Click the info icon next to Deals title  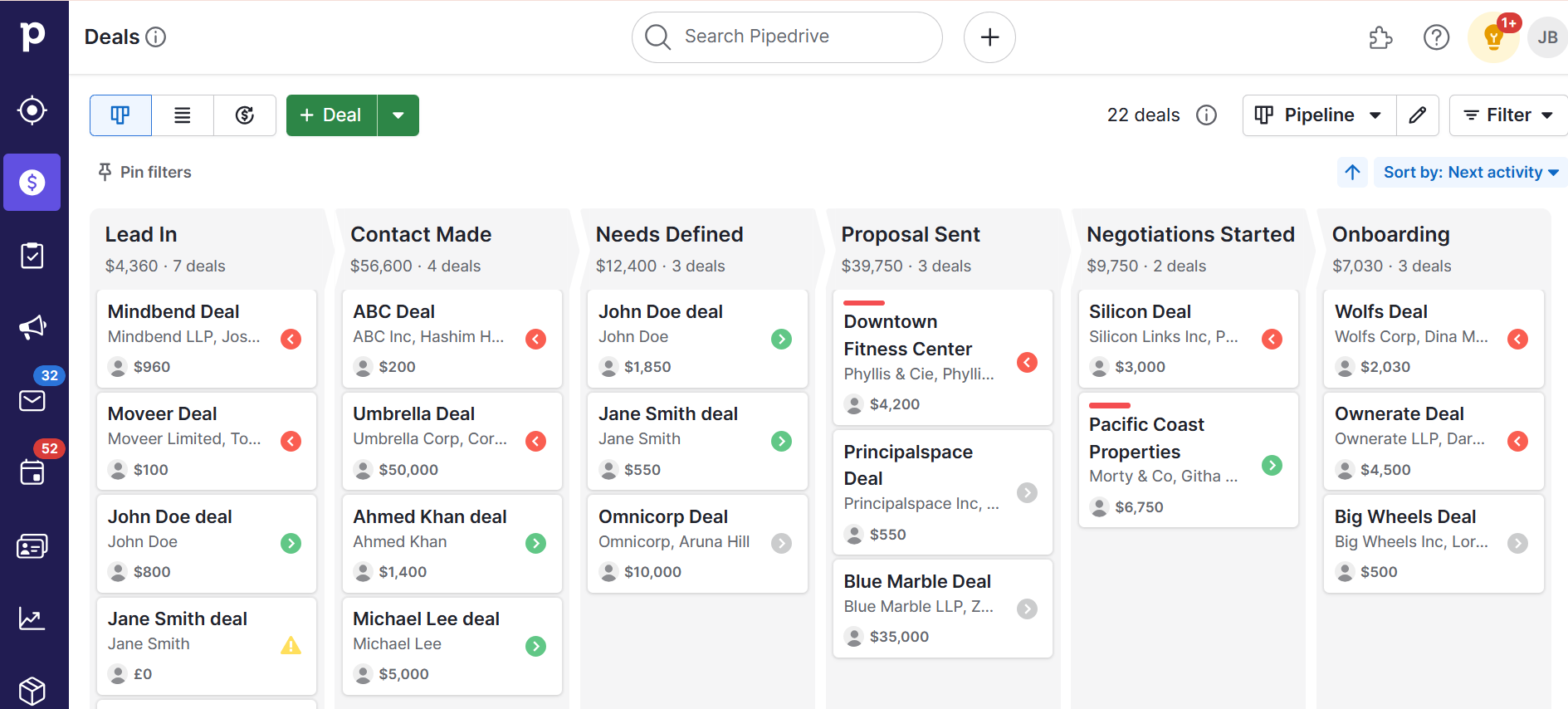pos(156,37)
